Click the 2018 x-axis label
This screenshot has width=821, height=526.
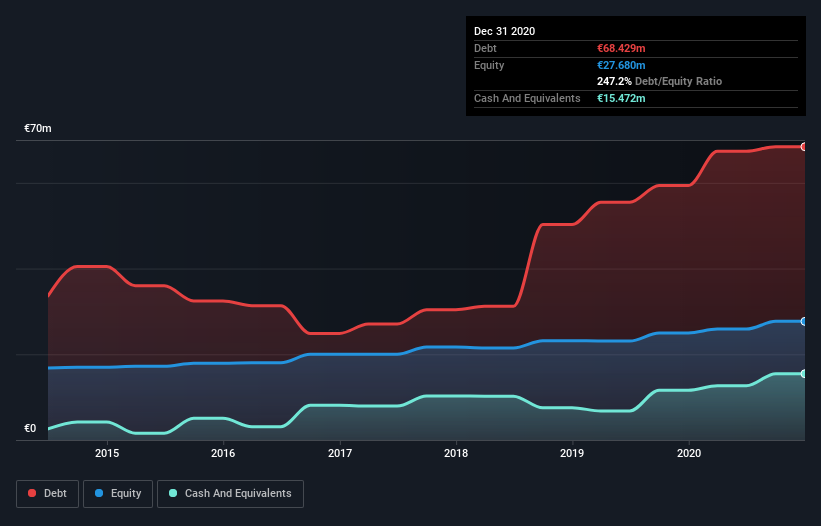456,453
